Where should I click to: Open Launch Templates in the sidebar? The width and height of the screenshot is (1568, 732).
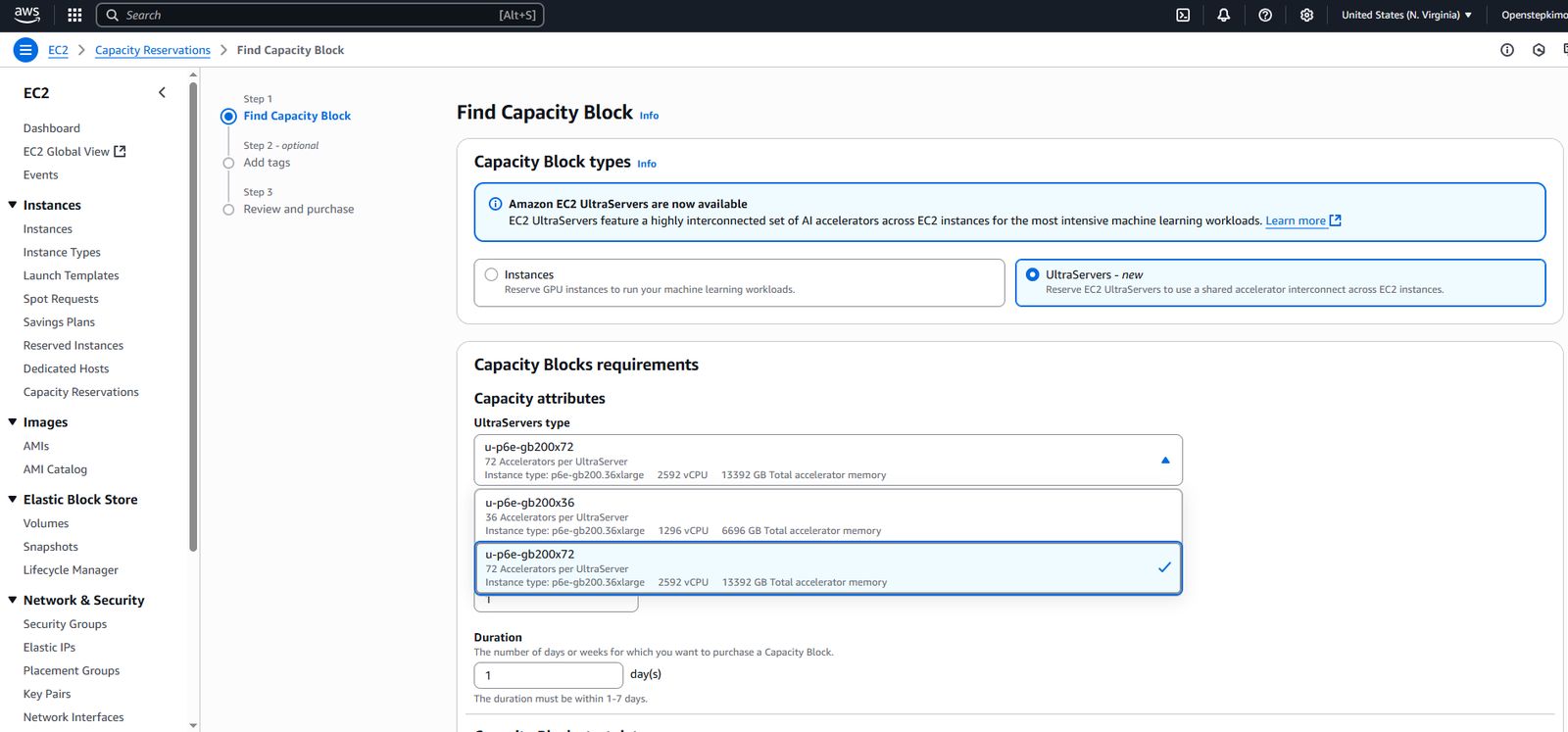pyautogui.click(x=72, y=275)
